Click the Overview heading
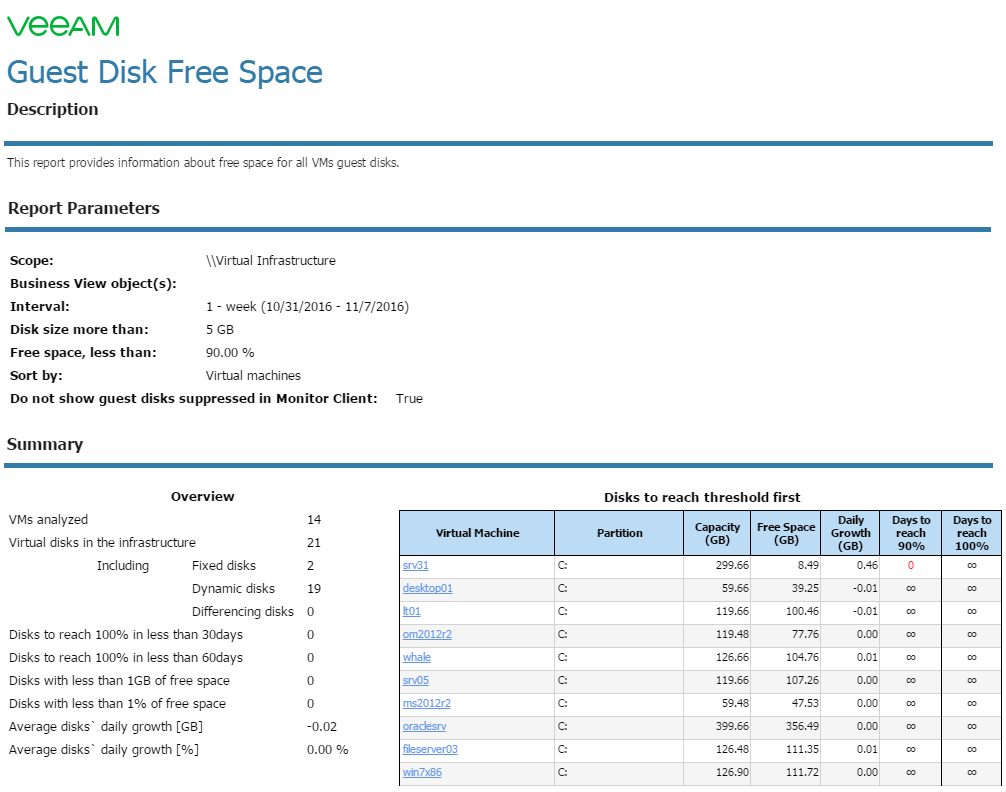The height and width of the screenshot is (792, 1006). tap(203, 496)
